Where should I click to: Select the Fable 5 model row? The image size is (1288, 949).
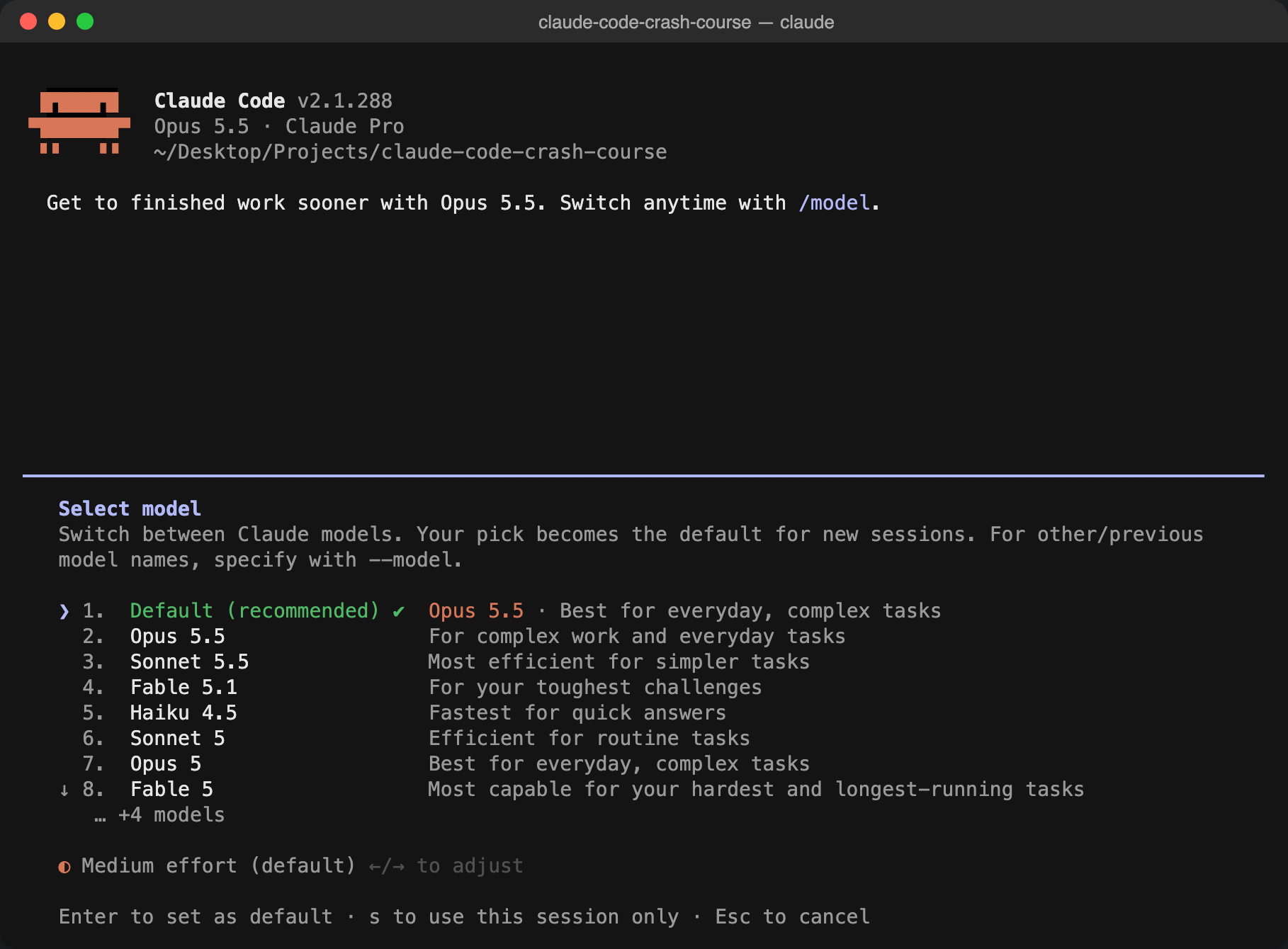click(x=172, y=789)
